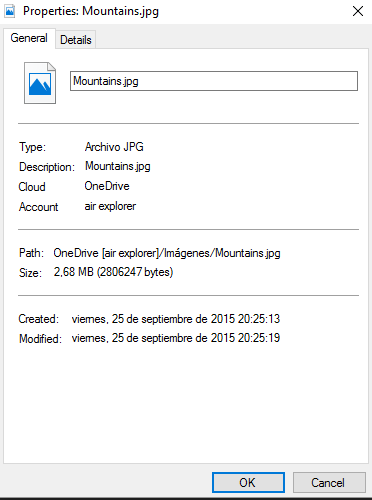The height and width of the screenshot is (500, 372).
Task: Click the Cloud value OneDrive
Action: 107,186
